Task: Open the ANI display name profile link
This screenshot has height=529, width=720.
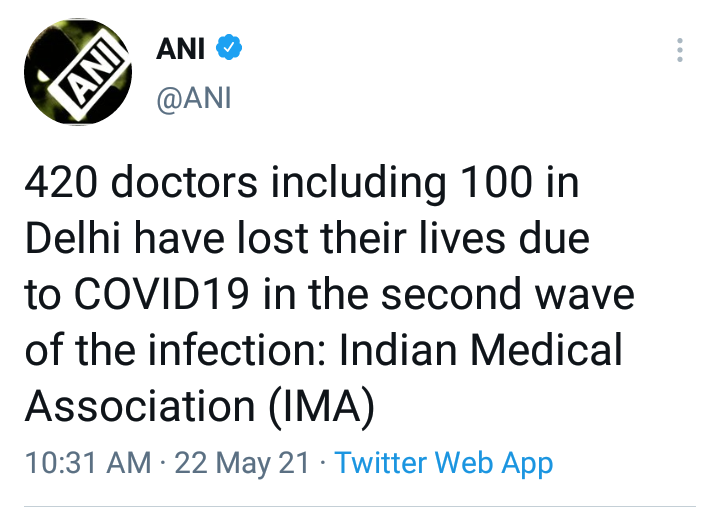Action: tap(181, 47)
